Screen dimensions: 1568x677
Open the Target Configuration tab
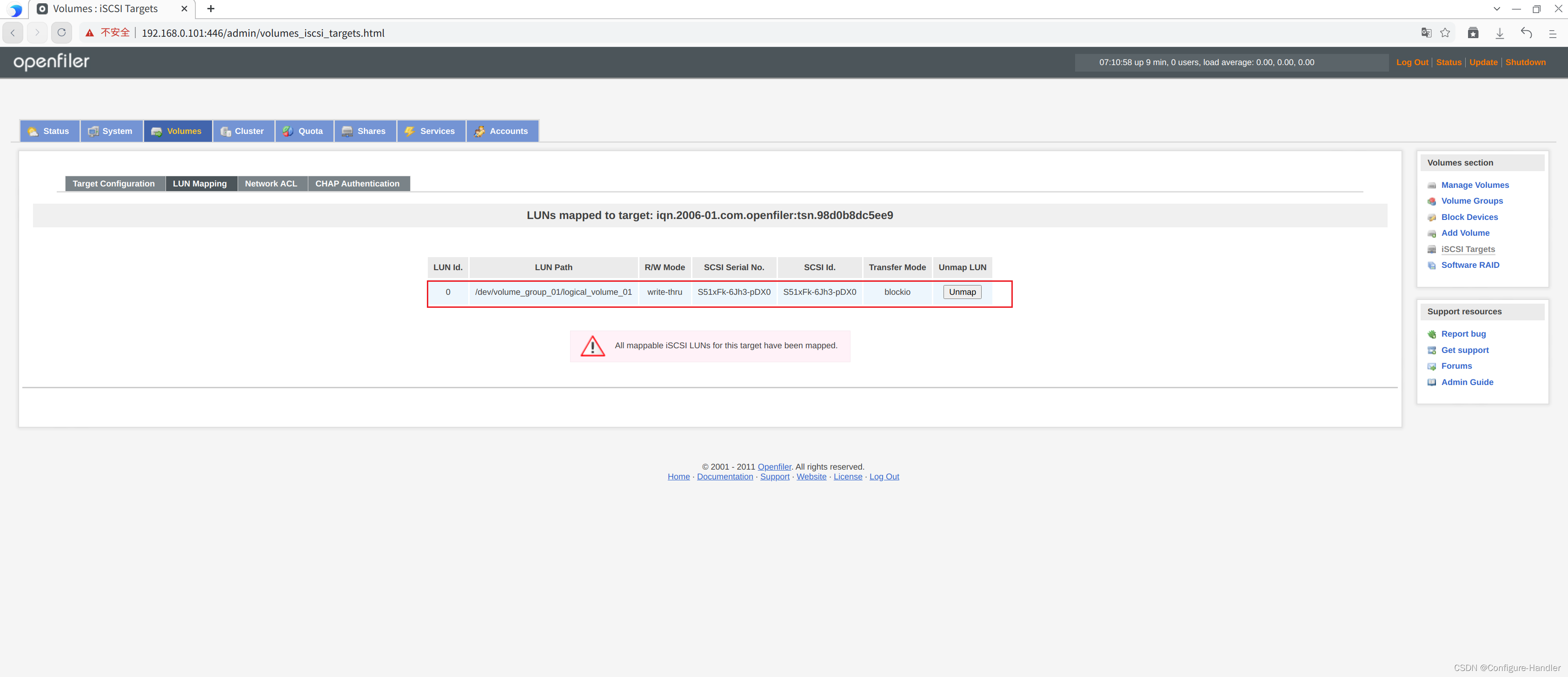click(114, 183)
